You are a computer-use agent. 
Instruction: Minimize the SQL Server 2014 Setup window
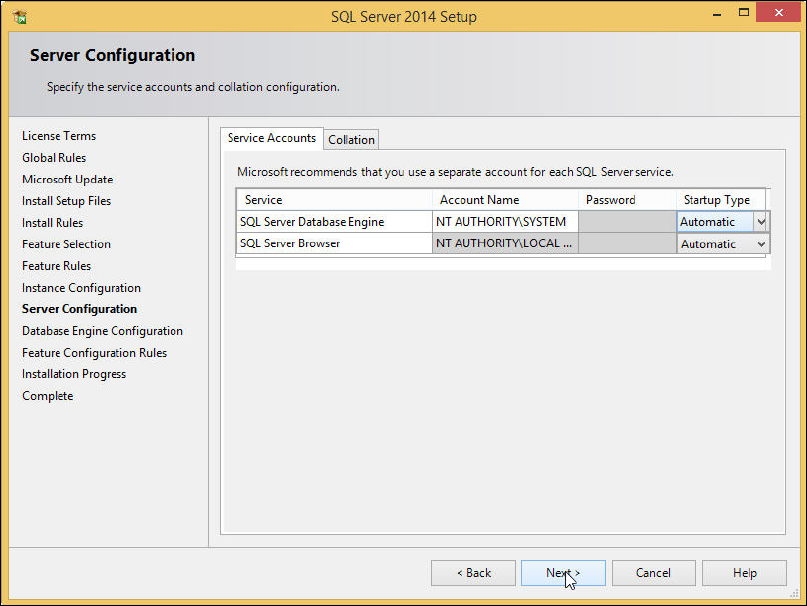[715, 14]
